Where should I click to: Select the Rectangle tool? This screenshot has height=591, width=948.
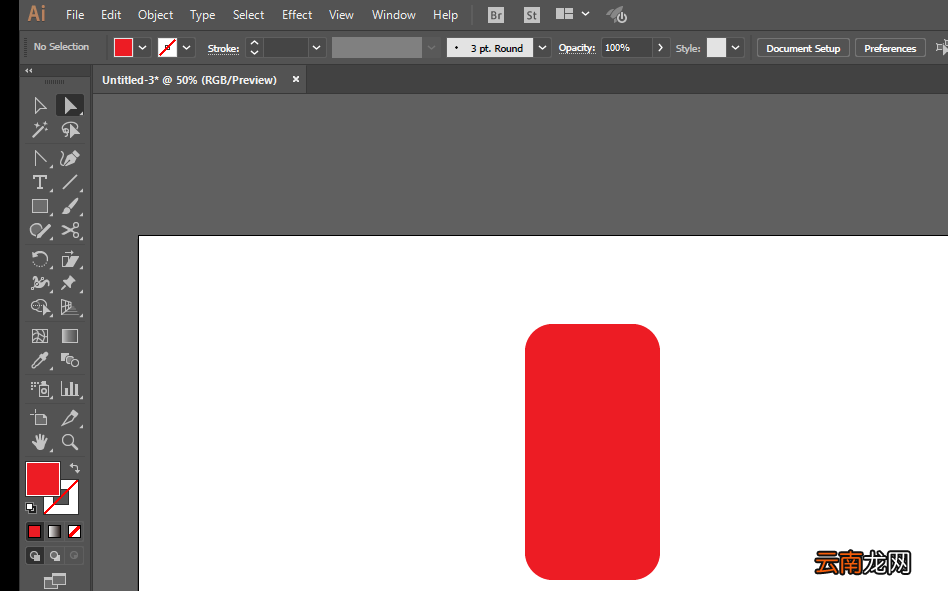coord(40,207)
